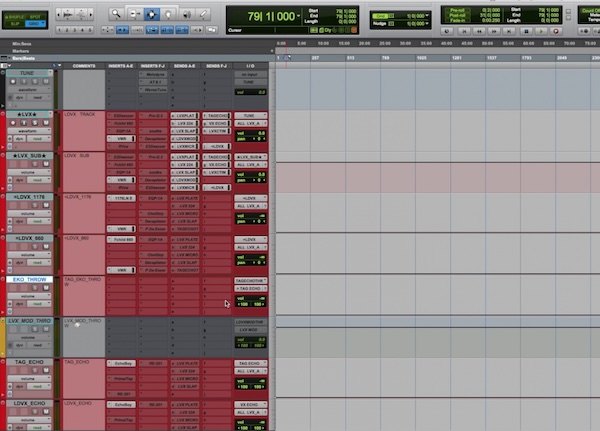The width and height of the screenshot is (600, 431).
Task: Toggle Slip edit mode
Action: pyautogui.click(x=15, y=23)
